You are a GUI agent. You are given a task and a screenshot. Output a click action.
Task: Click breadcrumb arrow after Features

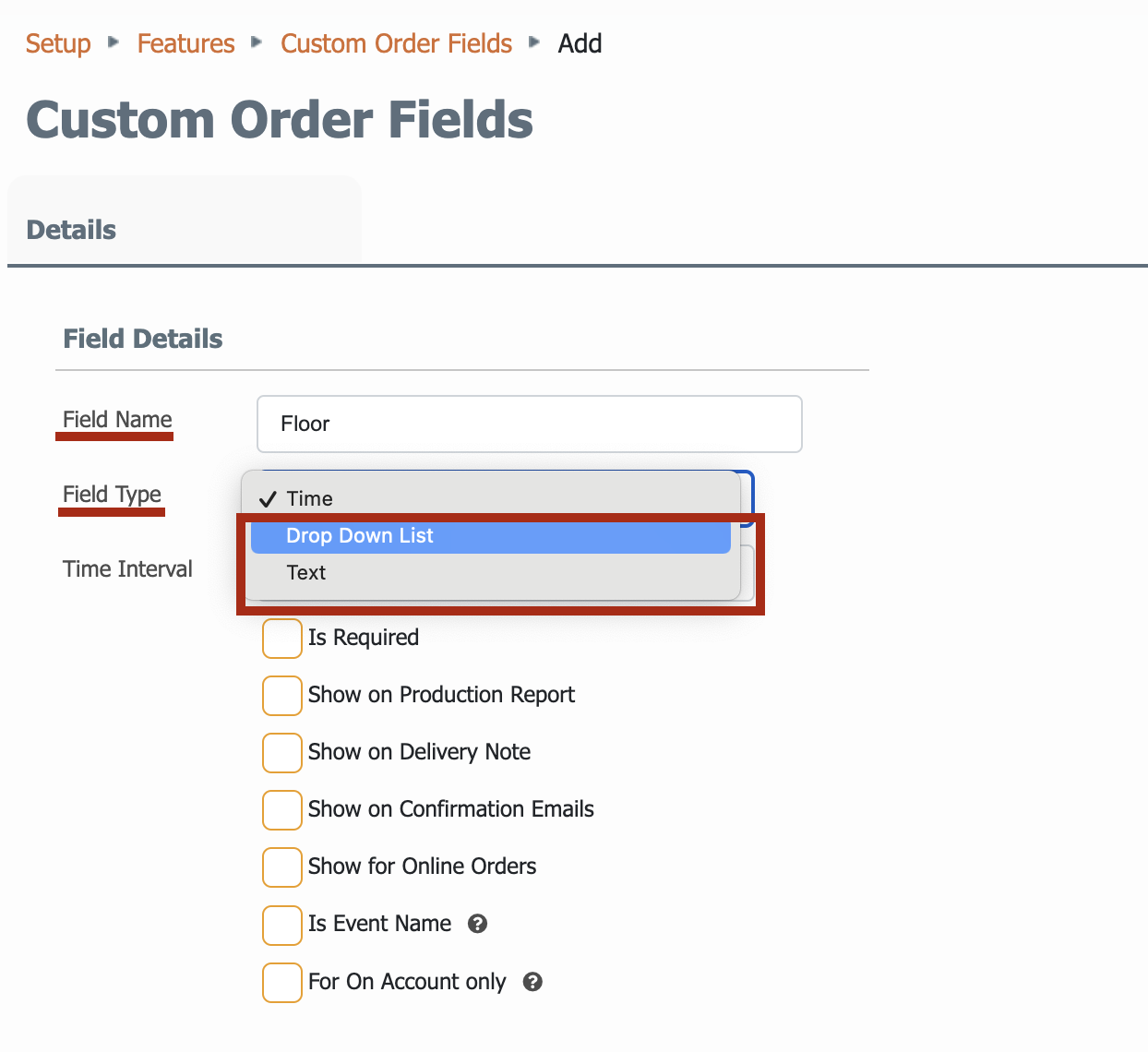pos(257,42)
